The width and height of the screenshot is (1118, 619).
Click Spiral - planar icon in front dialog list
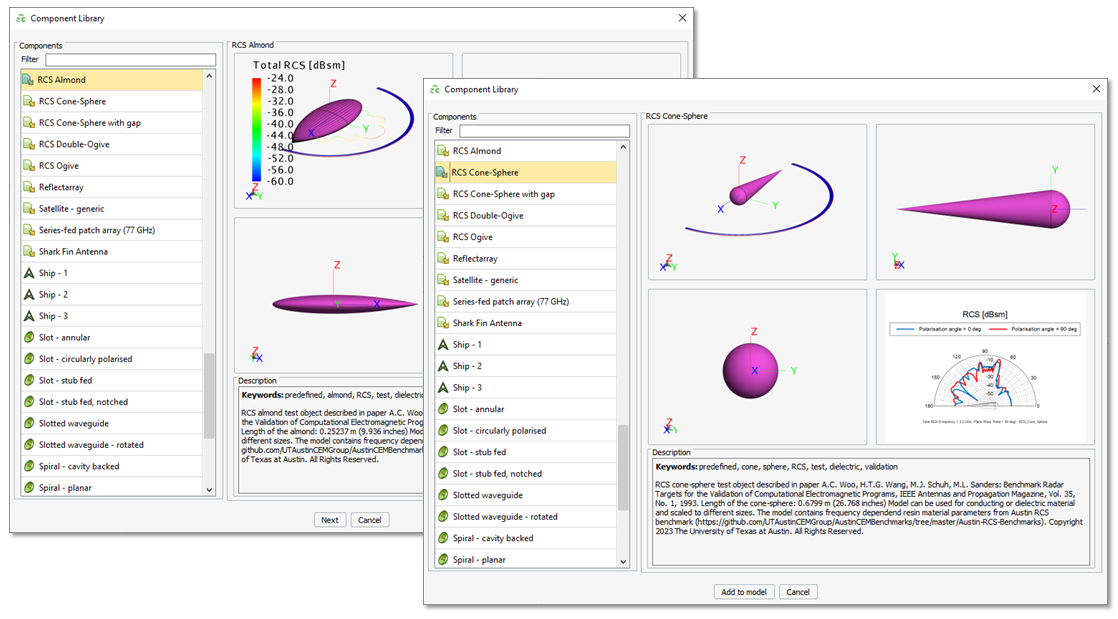click(444, 560)
